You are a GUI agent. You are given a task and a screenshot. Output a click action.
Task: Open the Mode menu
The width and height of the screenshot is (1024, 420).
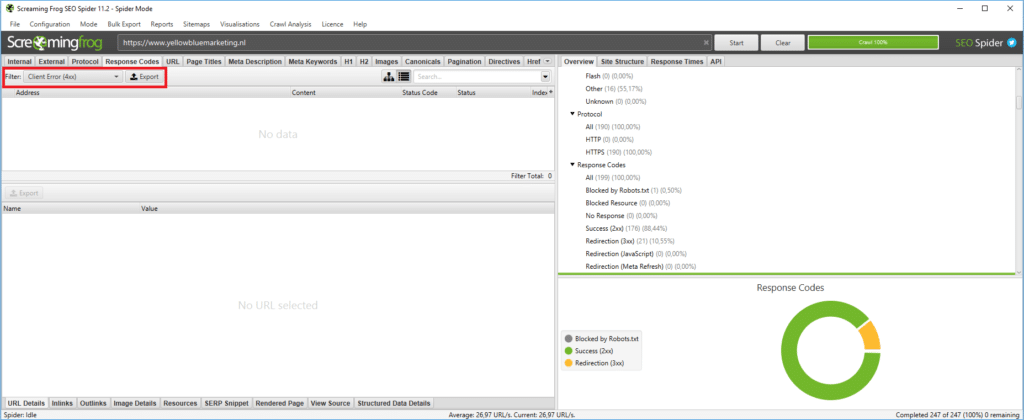(x=88, y=24)
